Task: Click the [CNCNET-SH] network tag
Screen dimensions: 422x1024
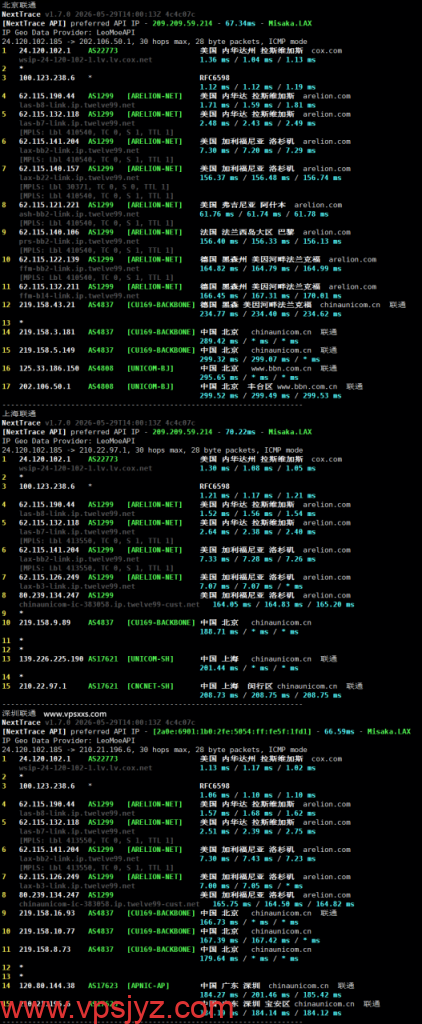Action: 150,686
